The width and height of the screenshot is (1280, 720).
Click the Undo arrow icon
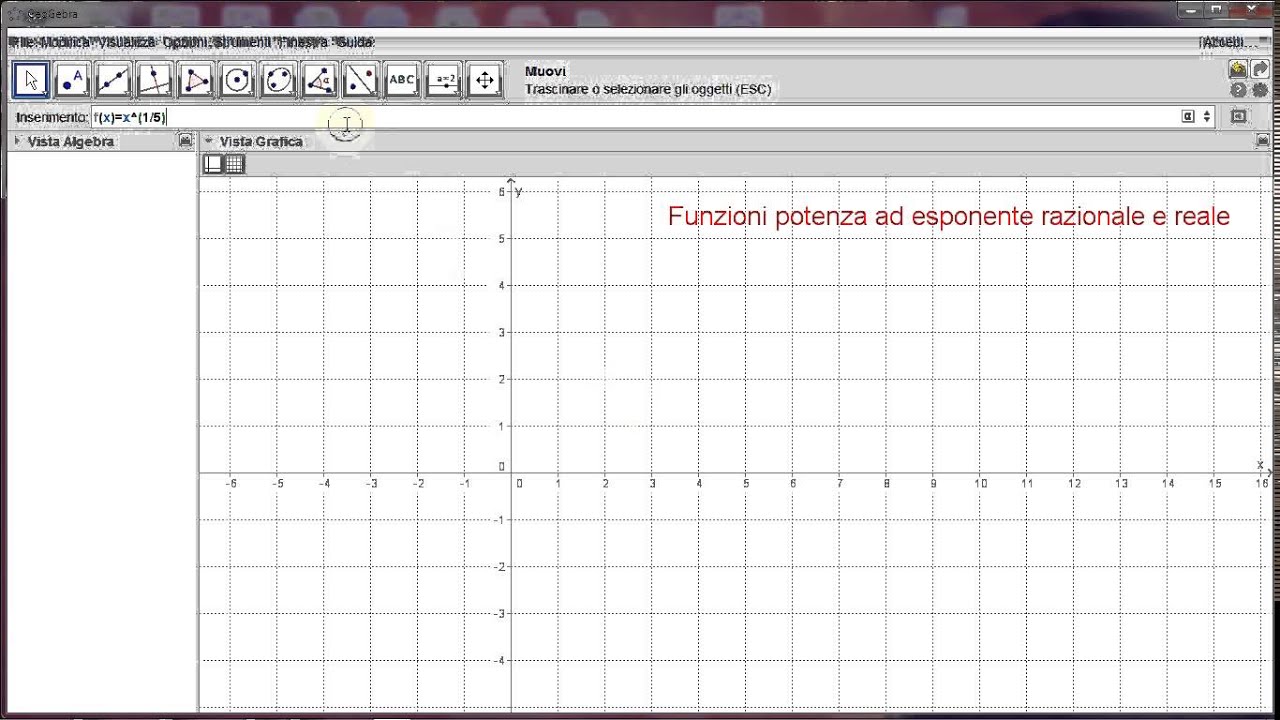(x=1238, y=70)
